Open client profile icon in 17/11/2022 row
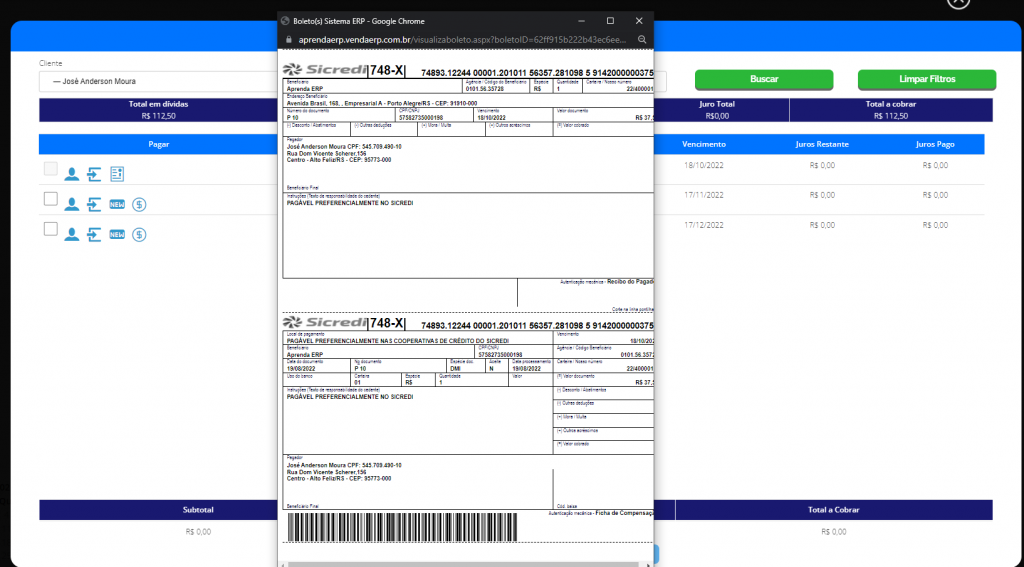This screenshot has height=567, width=1024. (72, 204)
